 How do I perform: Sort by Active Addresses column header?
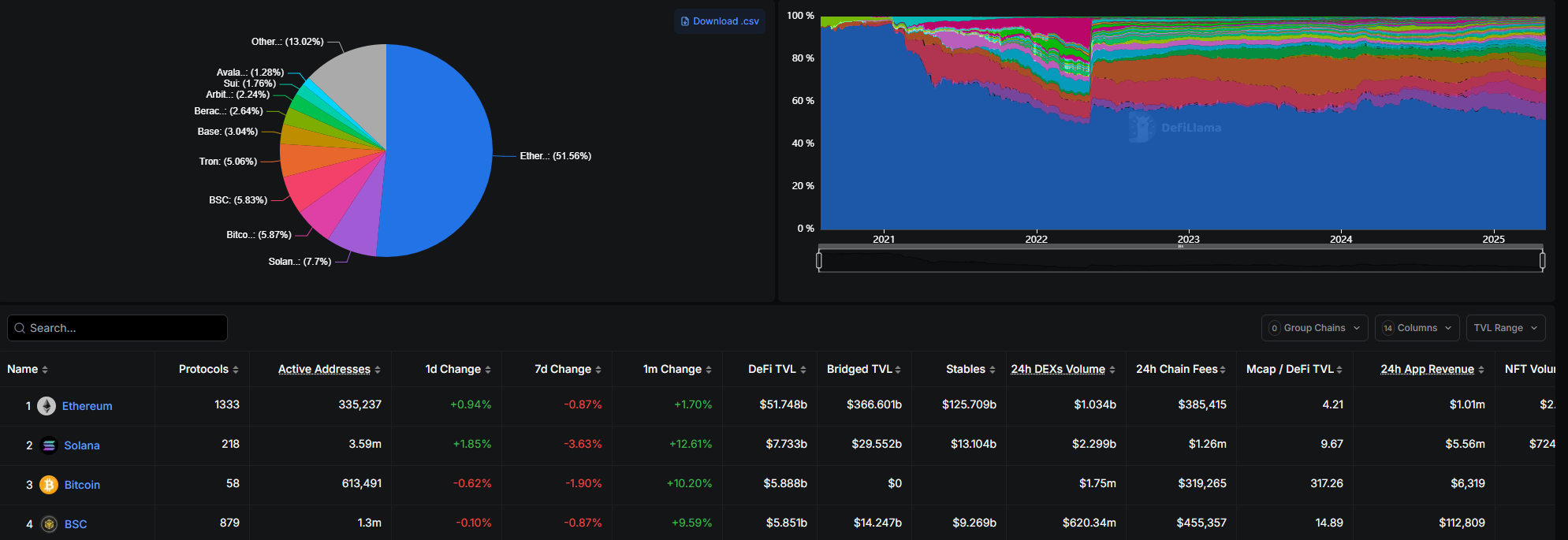[324, 369]
